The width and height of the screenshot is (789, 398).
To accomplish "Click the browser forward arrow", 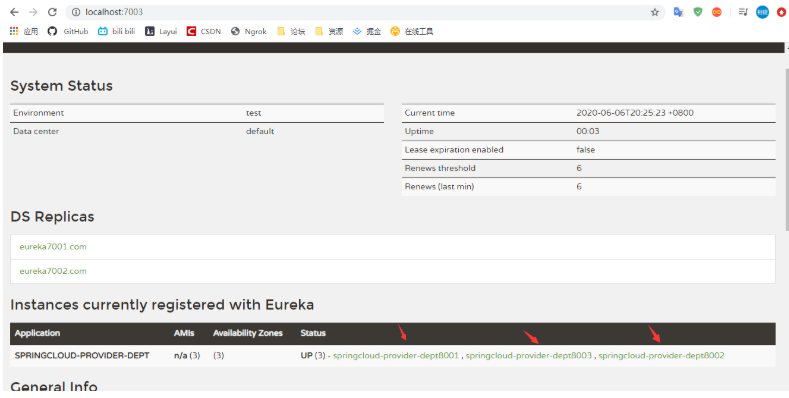I will point(33,12).
